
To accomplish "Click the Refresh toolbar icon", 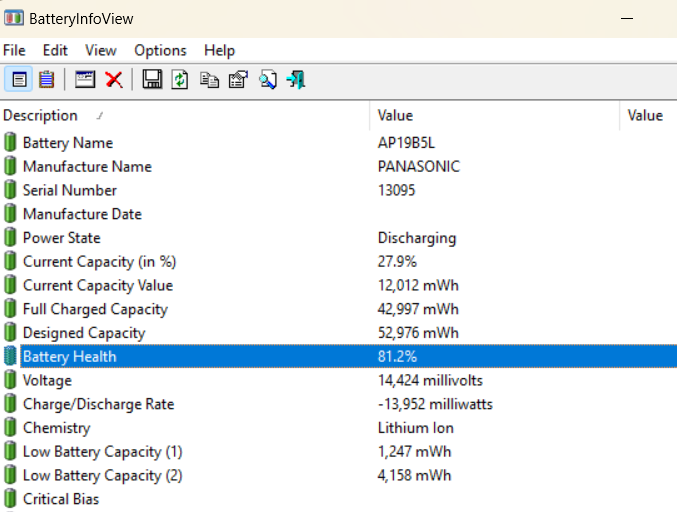I will tap(180, 79).
